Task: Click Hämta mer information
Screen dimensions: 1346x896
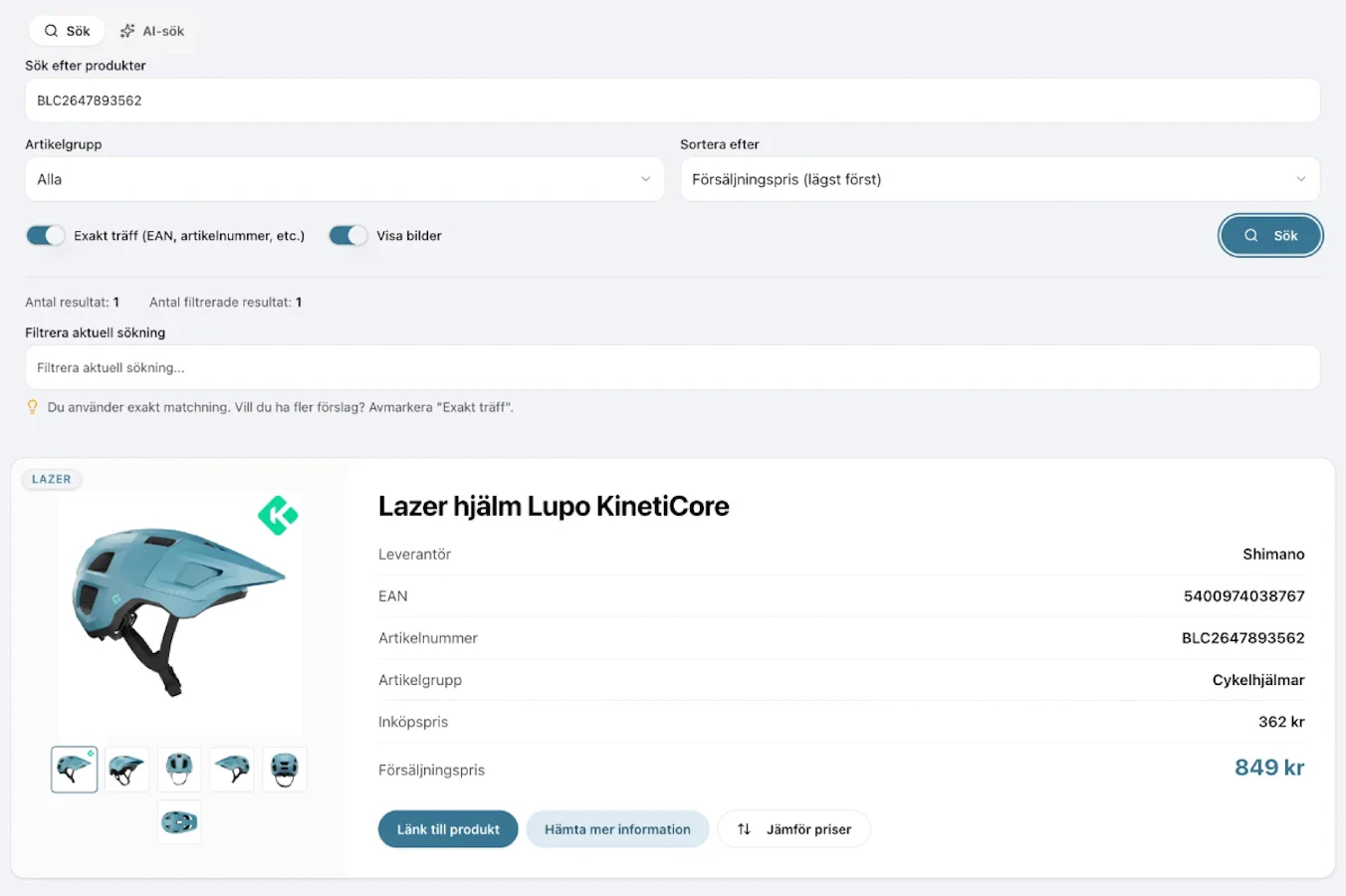Action: click(x=617, y=829)
